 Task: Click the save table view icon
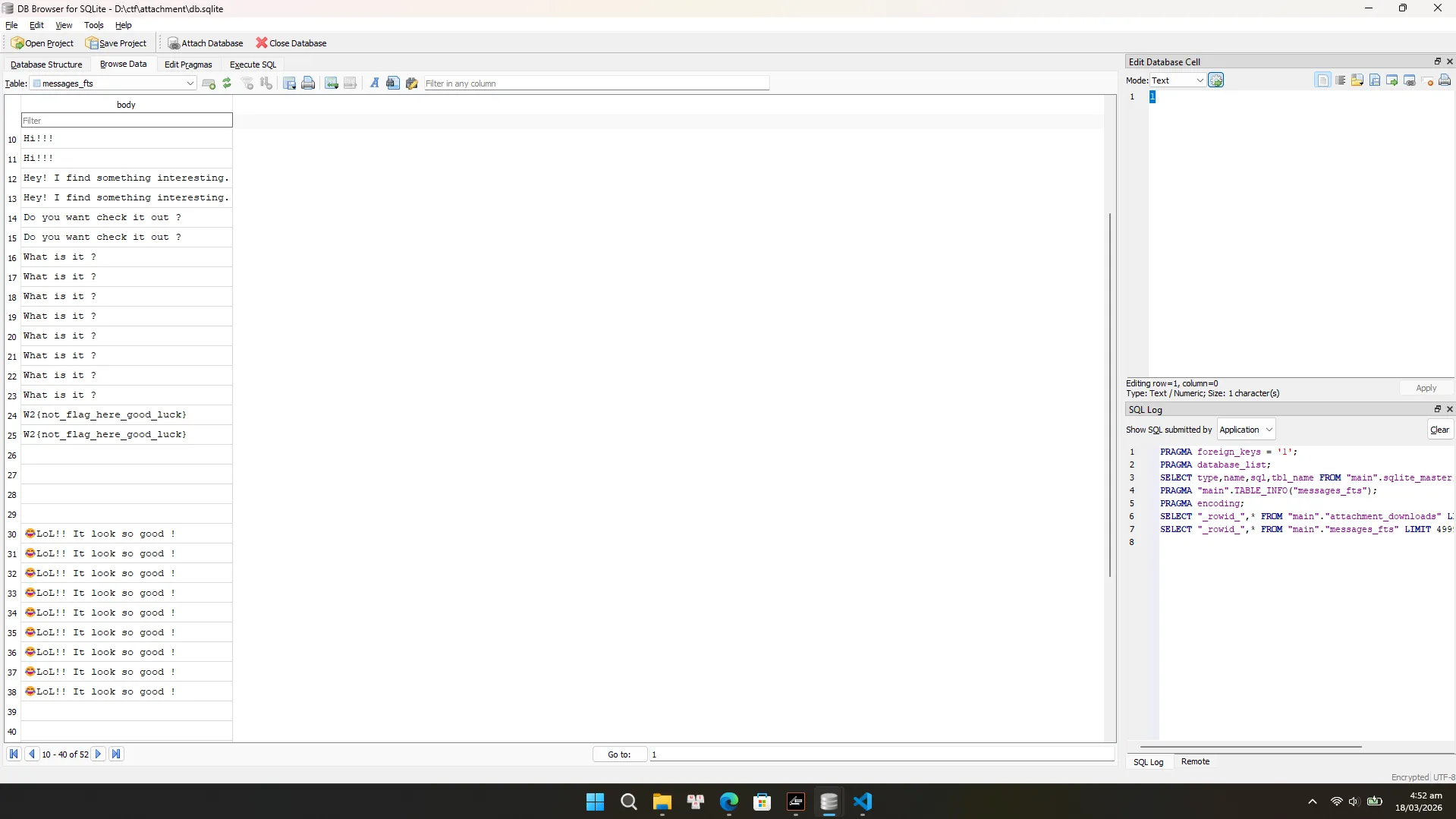[289, 83]
